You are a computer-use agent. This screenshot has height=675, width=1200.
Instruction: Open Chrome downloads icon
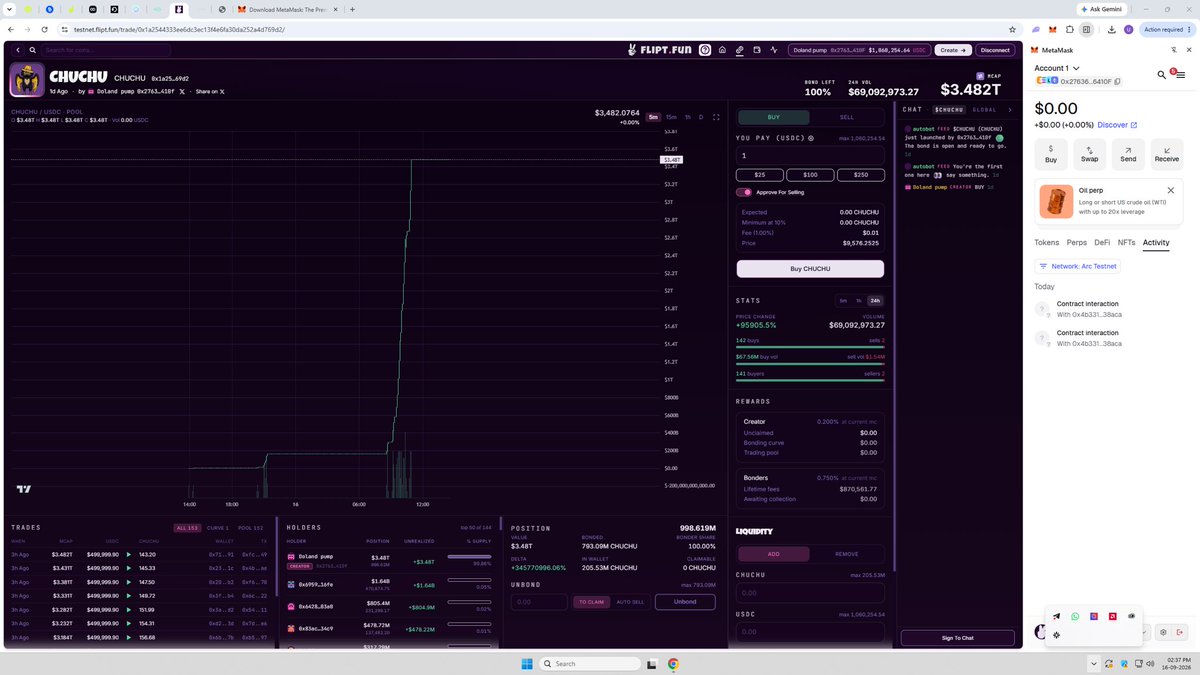coord(1112,29)
